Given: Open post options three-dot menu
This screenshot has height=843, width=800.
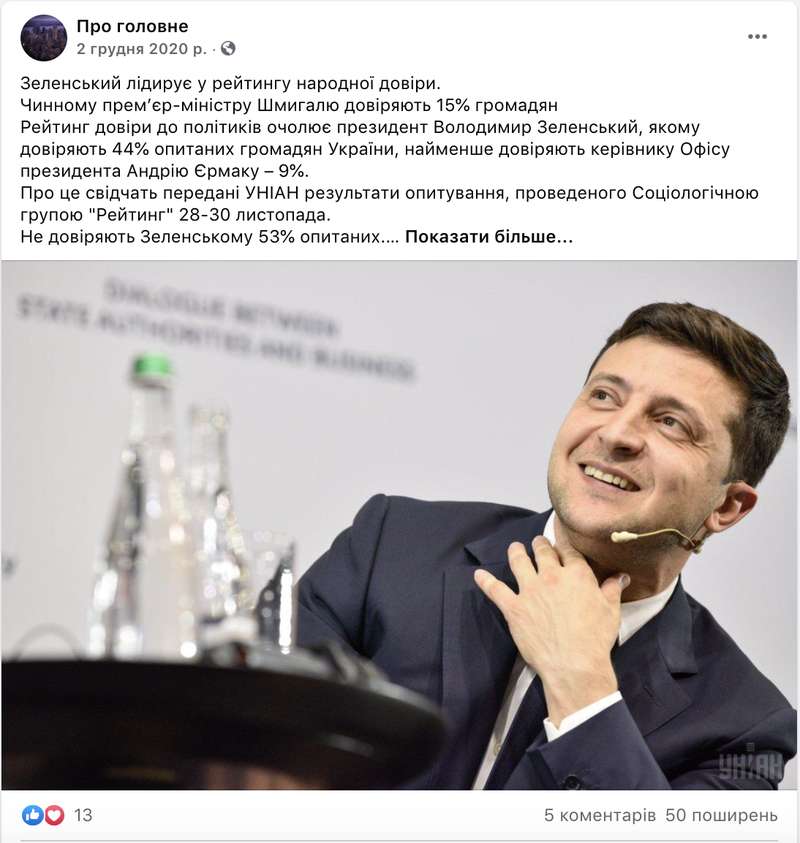Looking at the screenshot, I should (757, 37).
